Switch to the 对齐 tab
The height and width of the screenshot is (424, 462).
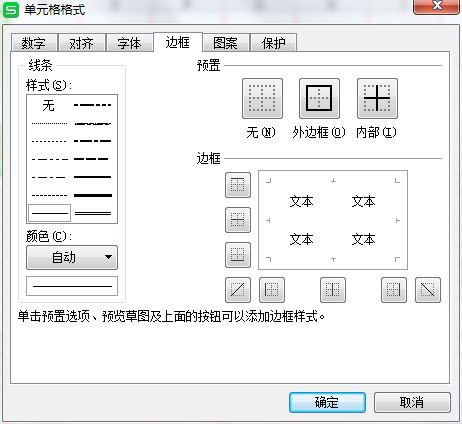82,43
